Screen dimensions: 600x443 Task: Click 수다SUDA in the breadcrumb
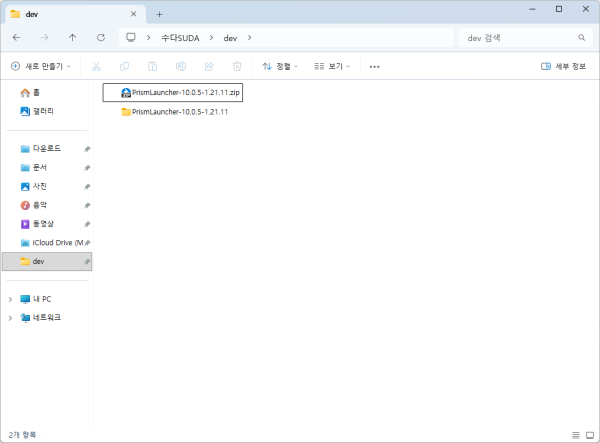180,38
